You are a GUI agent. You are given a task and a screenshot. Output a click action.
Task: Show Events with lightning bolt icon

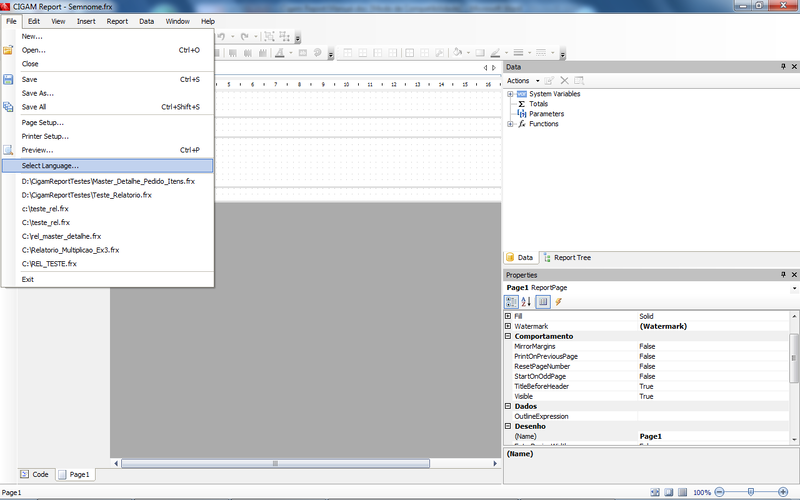[x=559, y=302]
